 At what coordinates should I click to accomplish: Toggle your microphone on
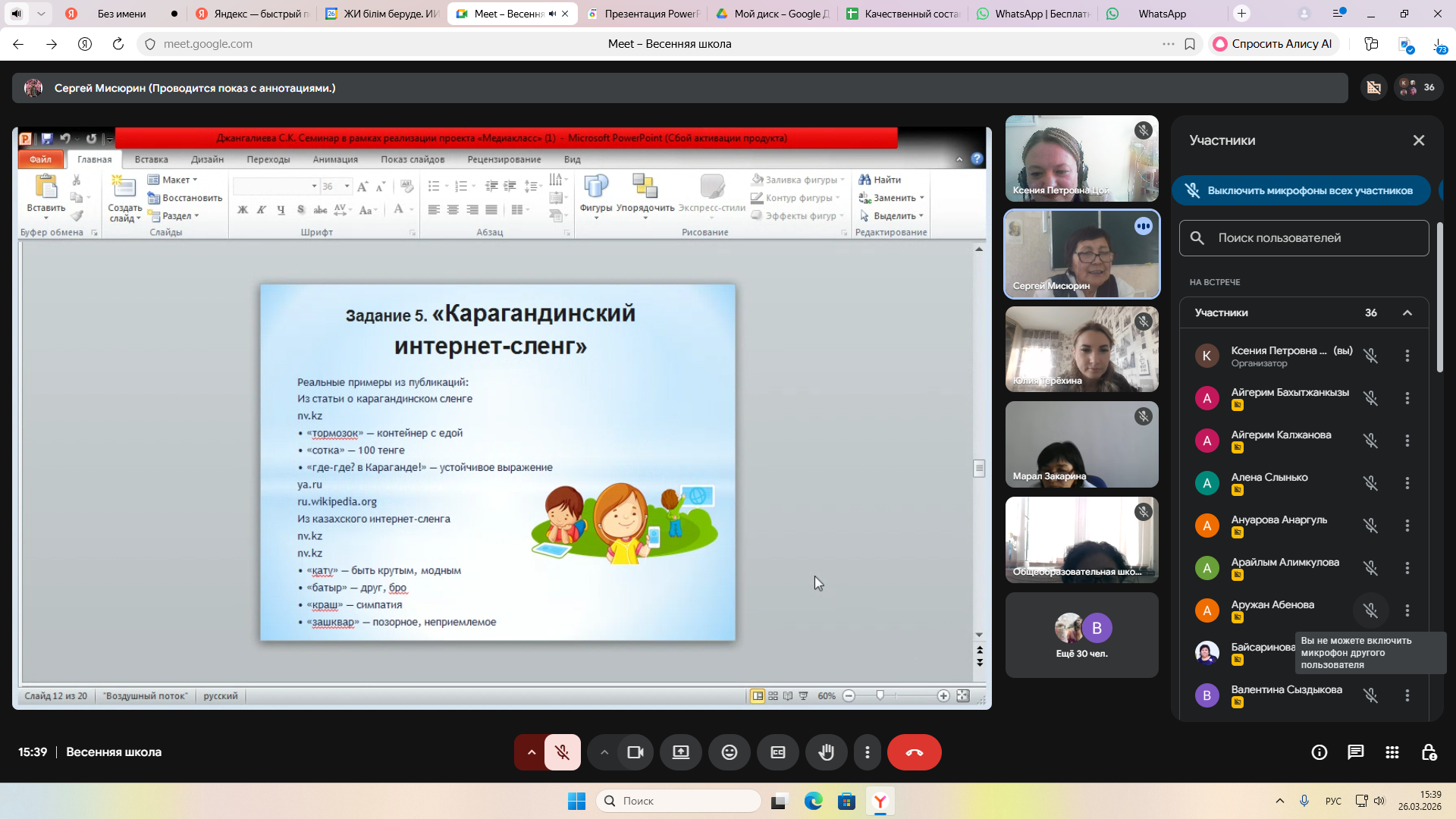click(x=562, y=752)
